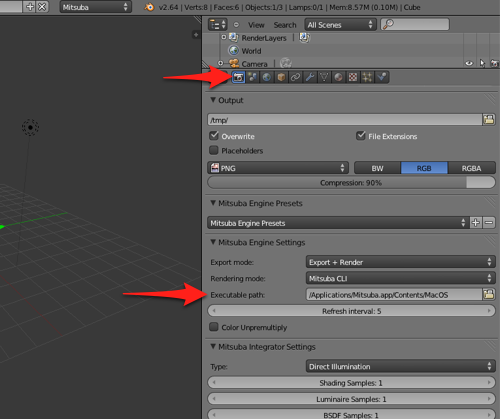Click the outliner search filter field

(415, 24)
